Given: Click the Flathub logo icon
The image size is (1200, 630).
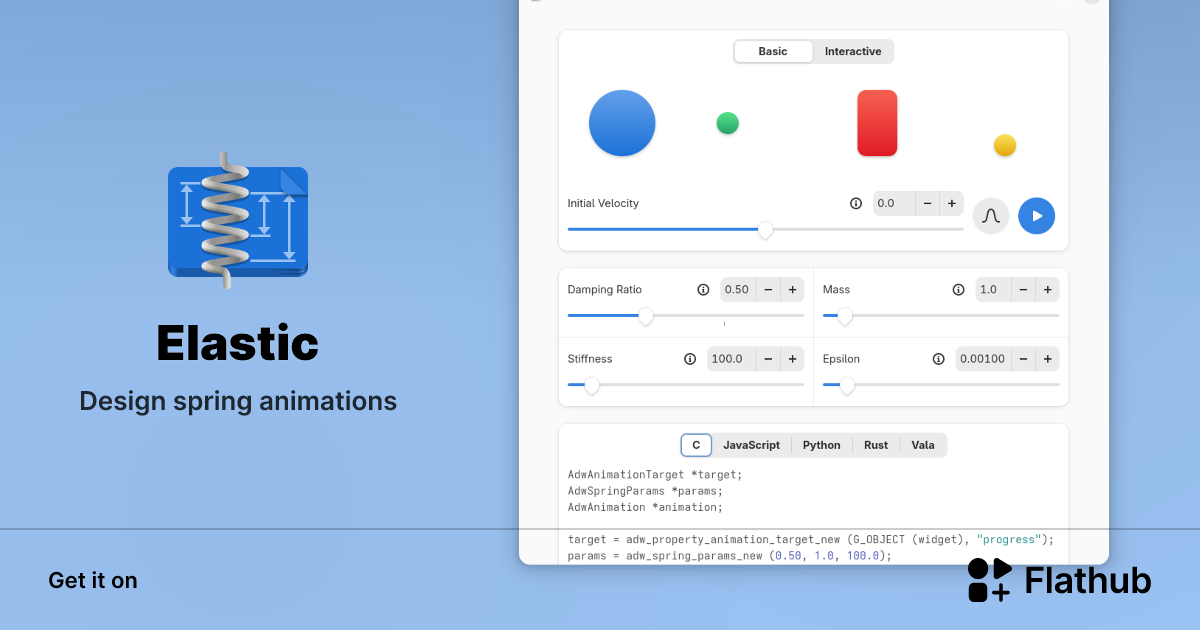Looking at the screenshot, I should 989,580.
